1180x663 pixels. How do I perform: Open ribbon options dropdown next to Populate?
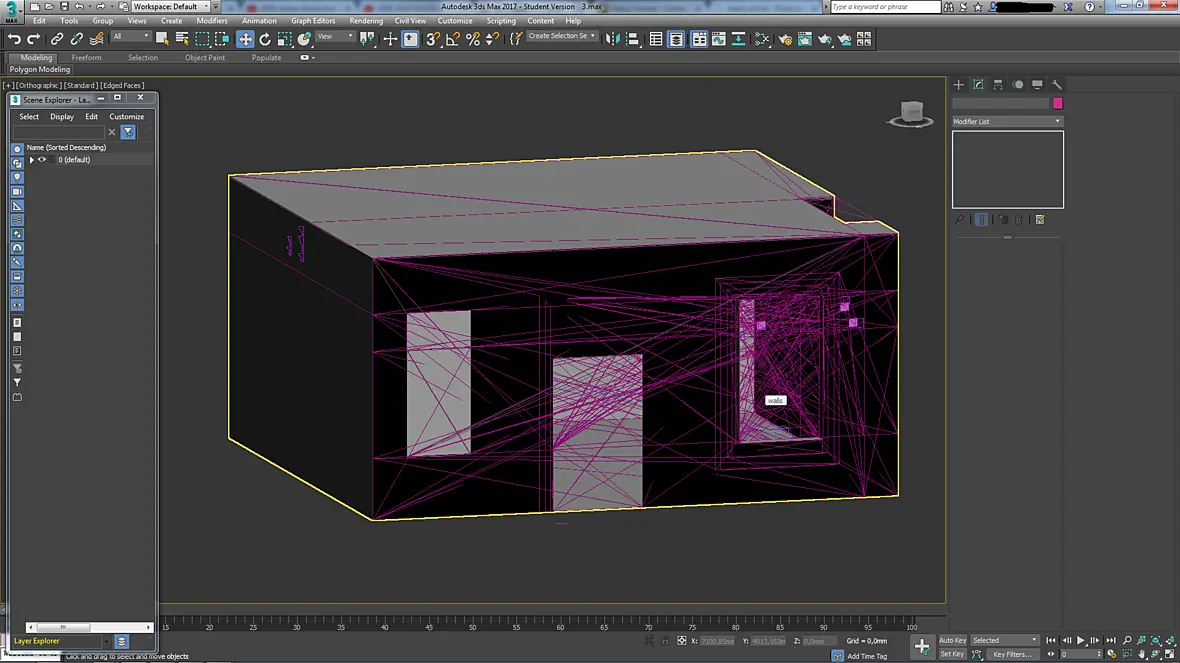[307, 57]
